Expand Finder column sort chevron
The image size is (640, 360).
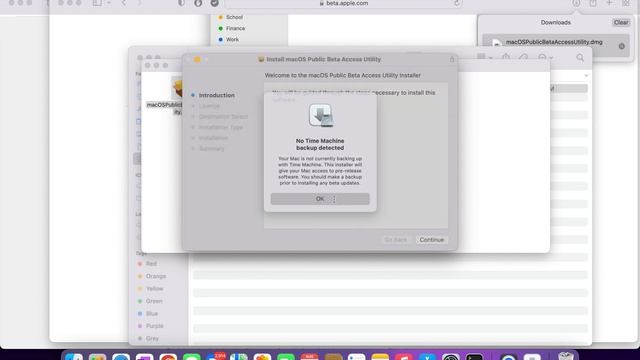point(586,76)
